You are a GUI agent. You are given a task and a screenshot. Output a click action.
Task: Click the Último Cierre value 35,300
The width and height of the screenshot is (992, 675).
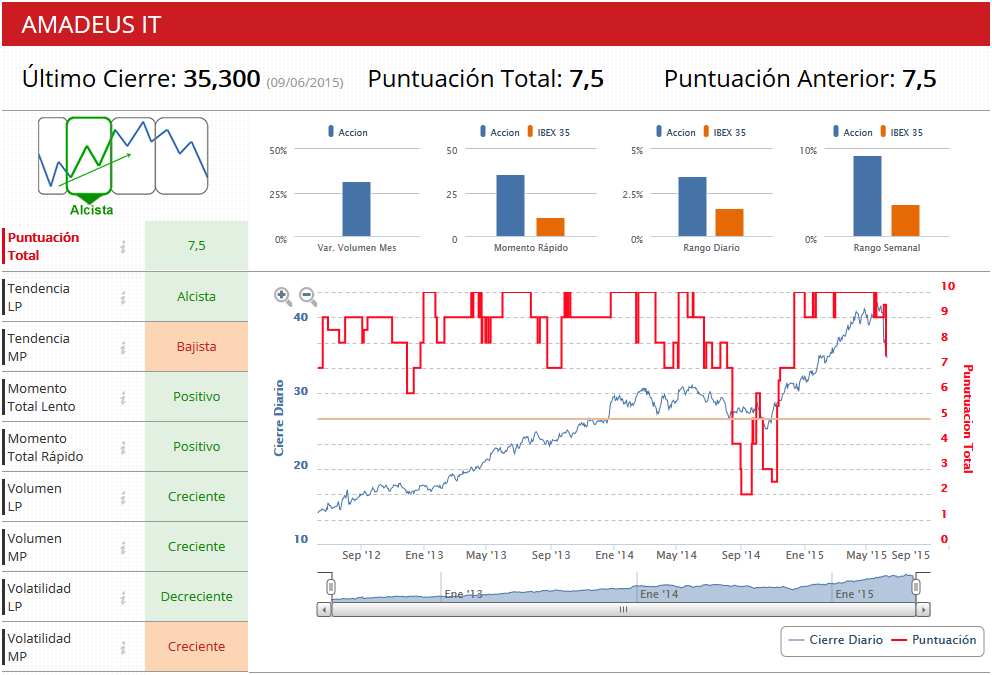[221, 79]
